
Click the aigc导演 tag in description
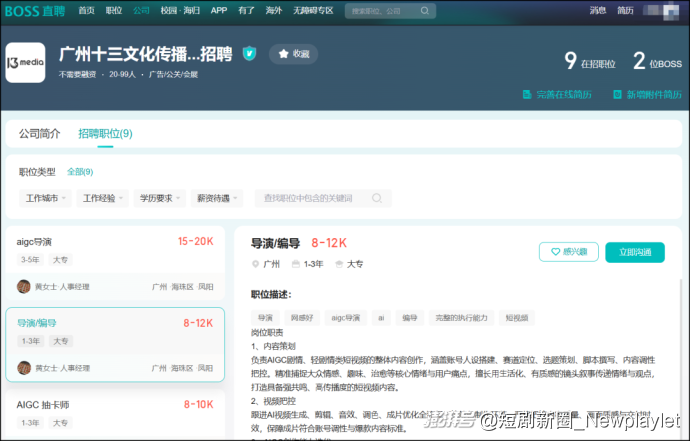345,318
